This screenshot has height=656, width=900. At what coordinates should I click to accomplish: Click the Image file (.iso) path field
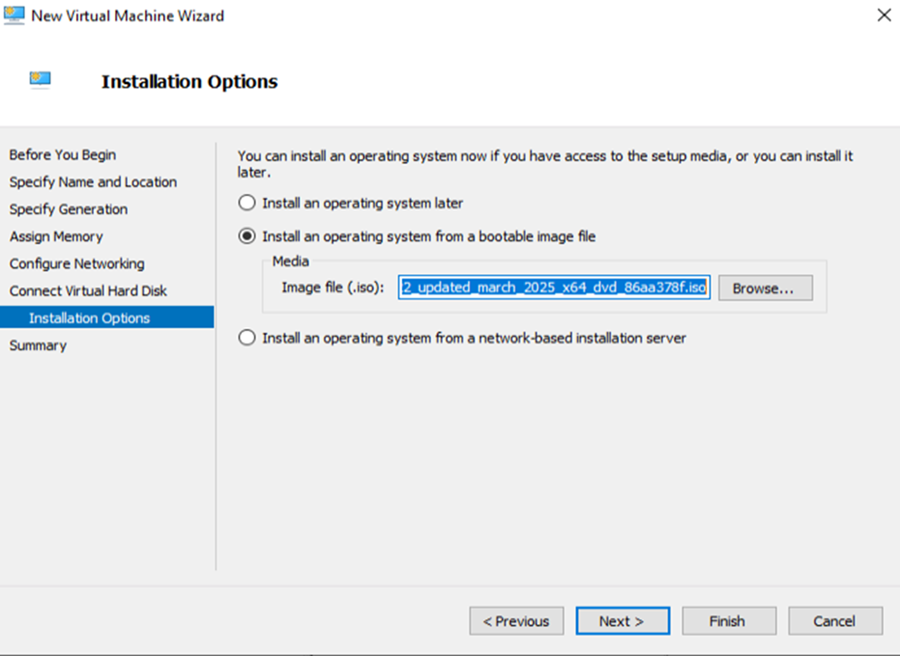[x=554, y=288]
